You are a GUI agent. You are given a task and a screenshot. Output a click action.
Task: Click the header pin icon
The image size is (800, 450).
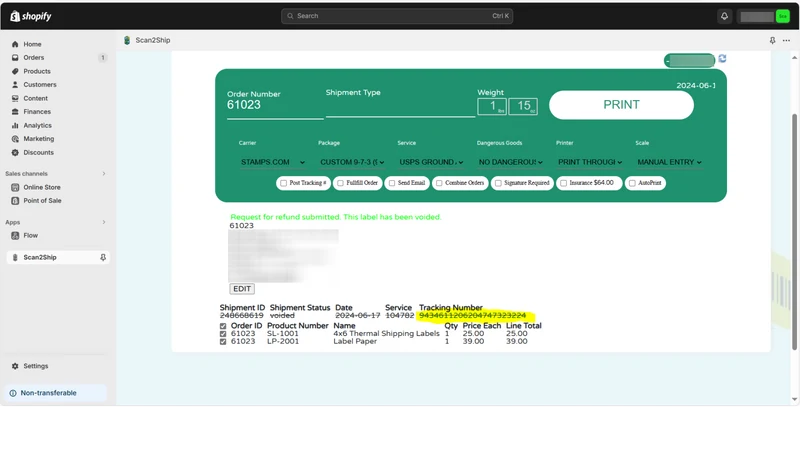coord(772,40)
